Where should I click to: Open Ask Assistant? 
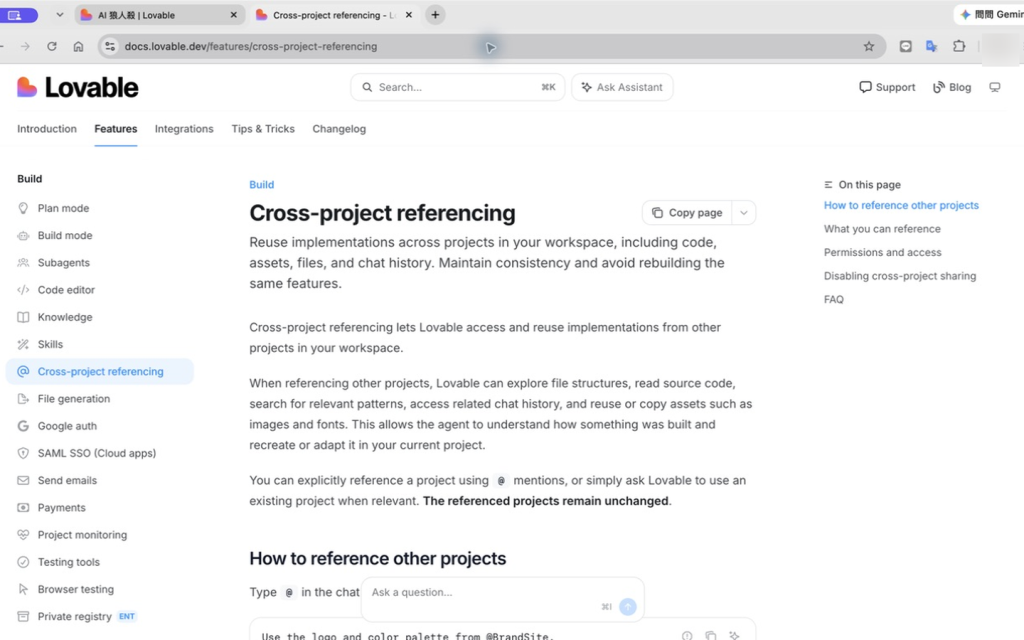[x=622, y=88]
